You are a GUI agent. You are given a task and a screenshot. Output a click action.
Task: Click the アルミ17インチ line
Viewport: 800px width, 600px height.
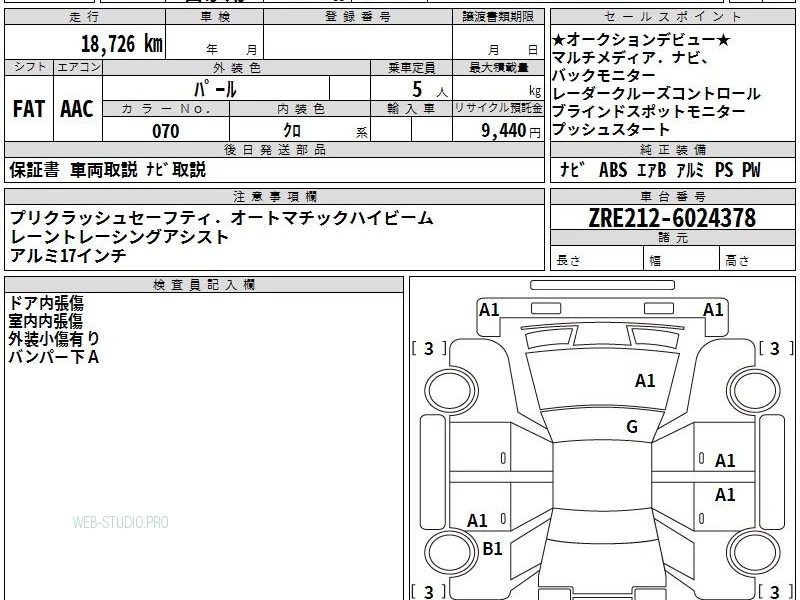tap(68, 255)
